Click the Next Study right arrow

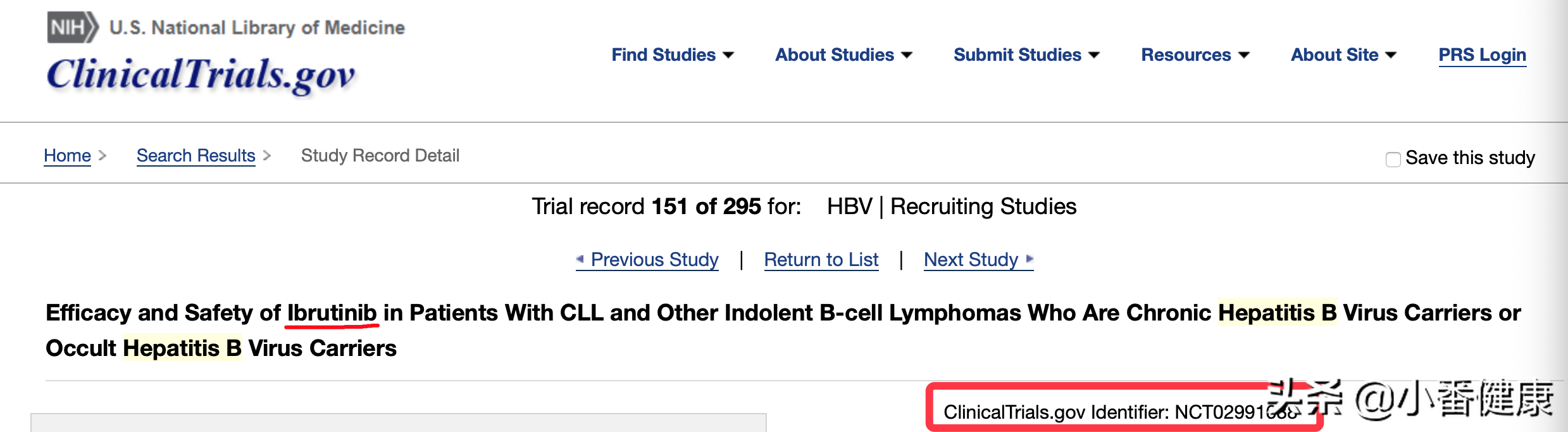(x=1030, y=258)
